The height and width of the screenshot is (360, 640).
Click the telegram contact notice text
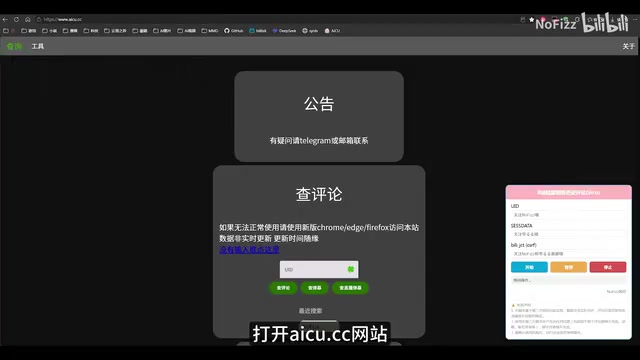tap(319, 140)
